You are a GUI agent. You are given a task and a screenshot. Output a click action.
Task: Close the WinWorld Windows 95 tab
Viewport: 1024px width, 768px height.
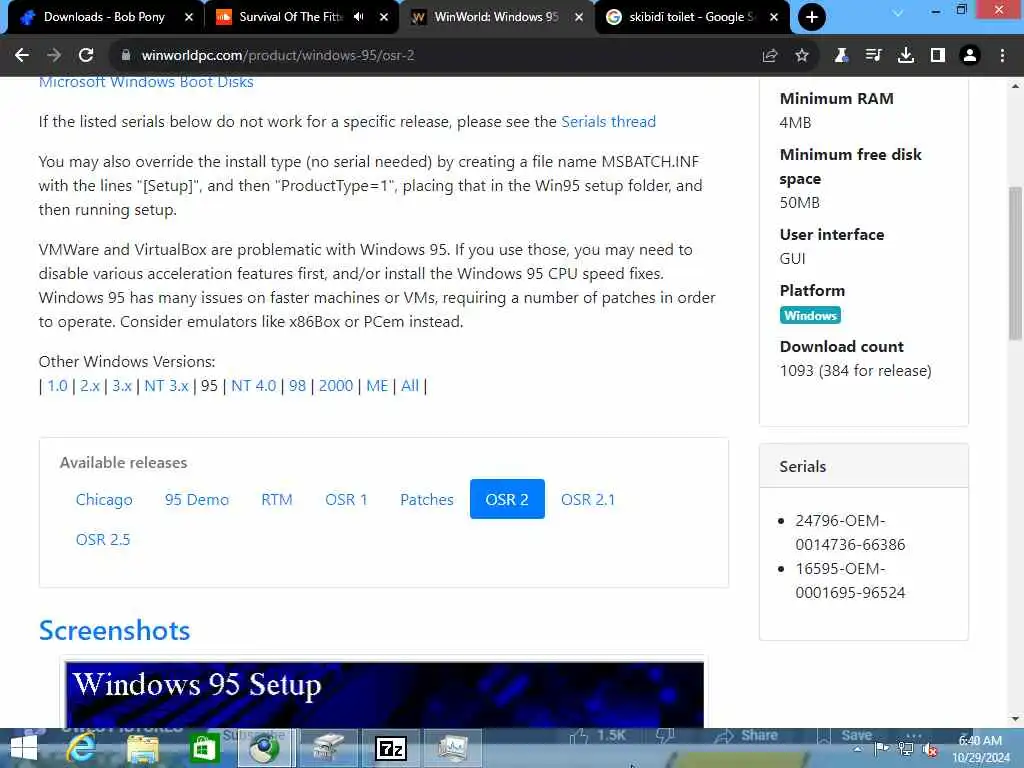point(579,17)
